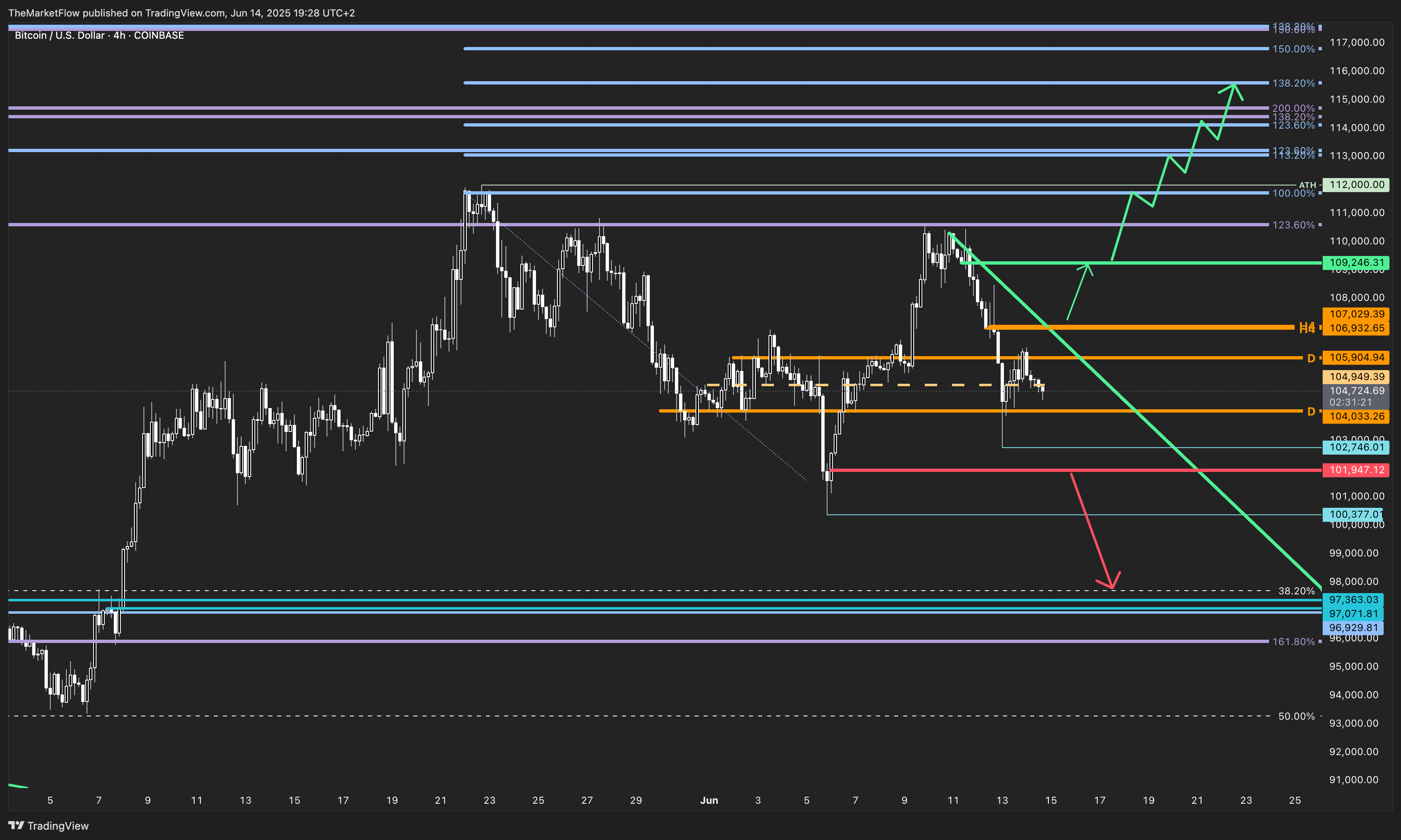Click TheMarketFlow published on TradingView.com header
Image resolution: width=1401 pixels, height=840 pixels.
point(181,12)
